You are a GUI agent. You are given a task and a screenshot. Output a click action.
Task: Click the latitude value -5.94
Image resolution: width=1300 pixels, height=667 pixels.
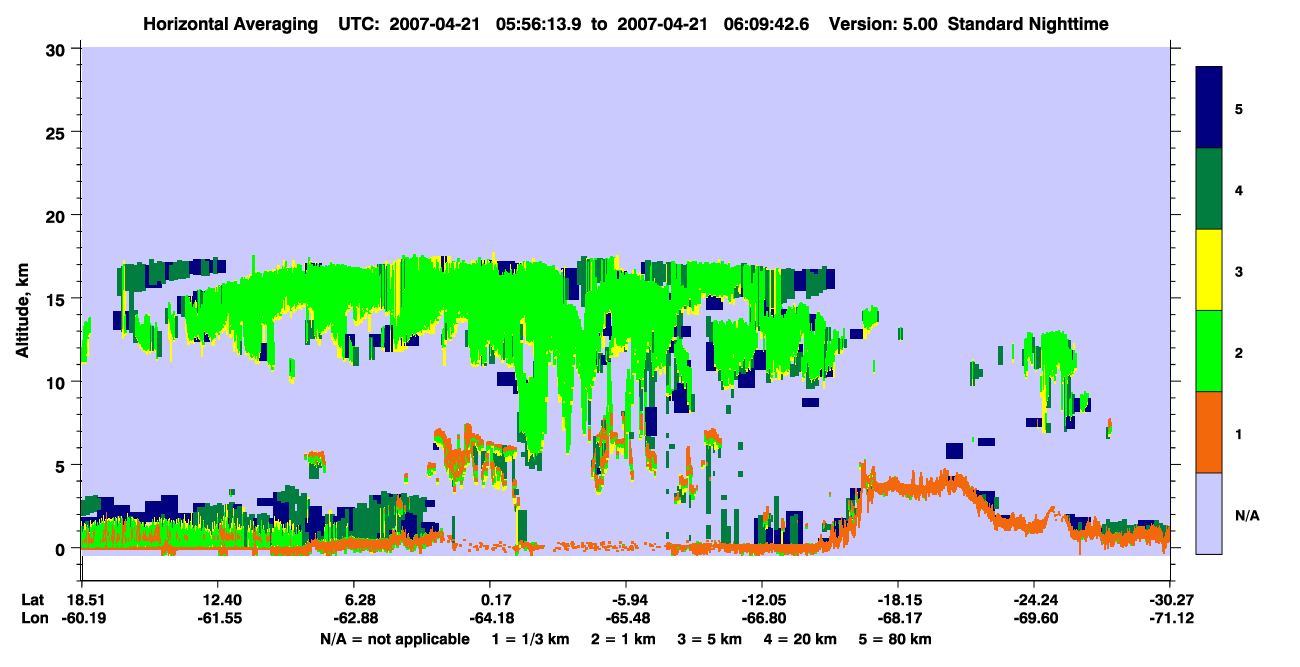625,600
